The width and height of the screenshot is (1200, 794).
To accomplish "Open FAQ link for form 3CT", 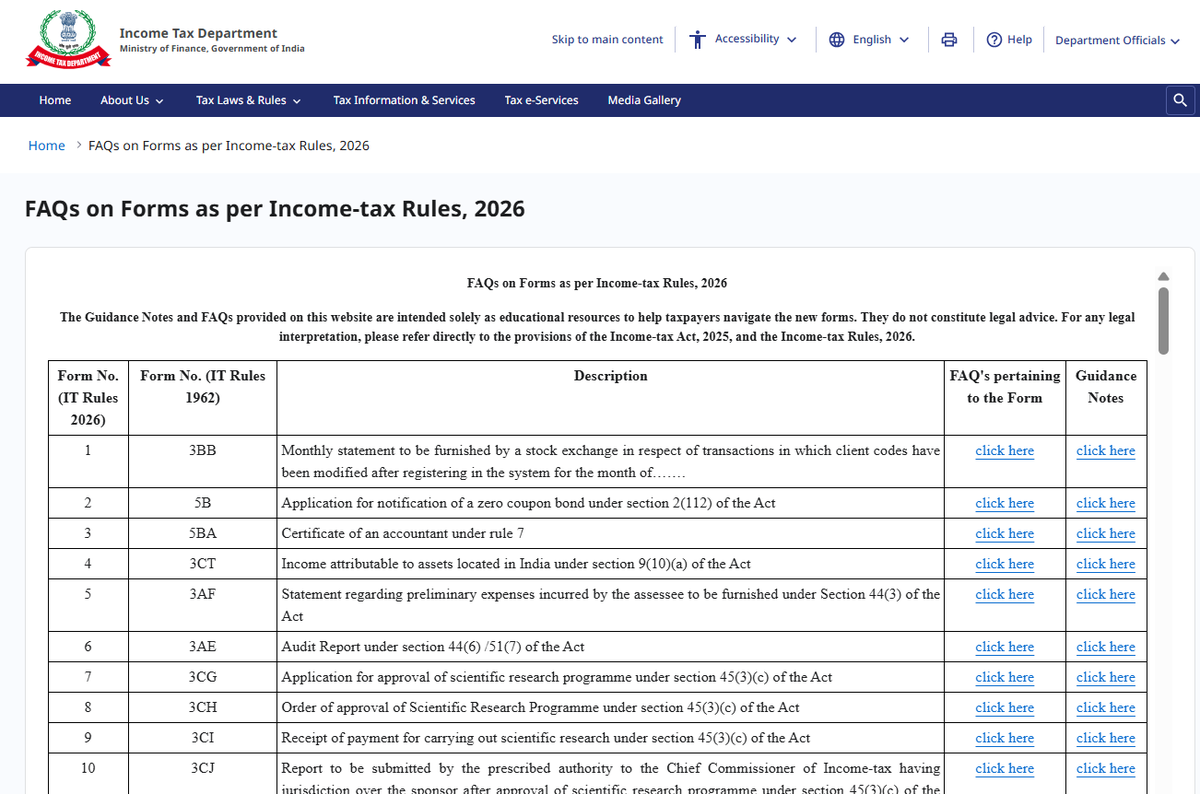I will 1005,564.
